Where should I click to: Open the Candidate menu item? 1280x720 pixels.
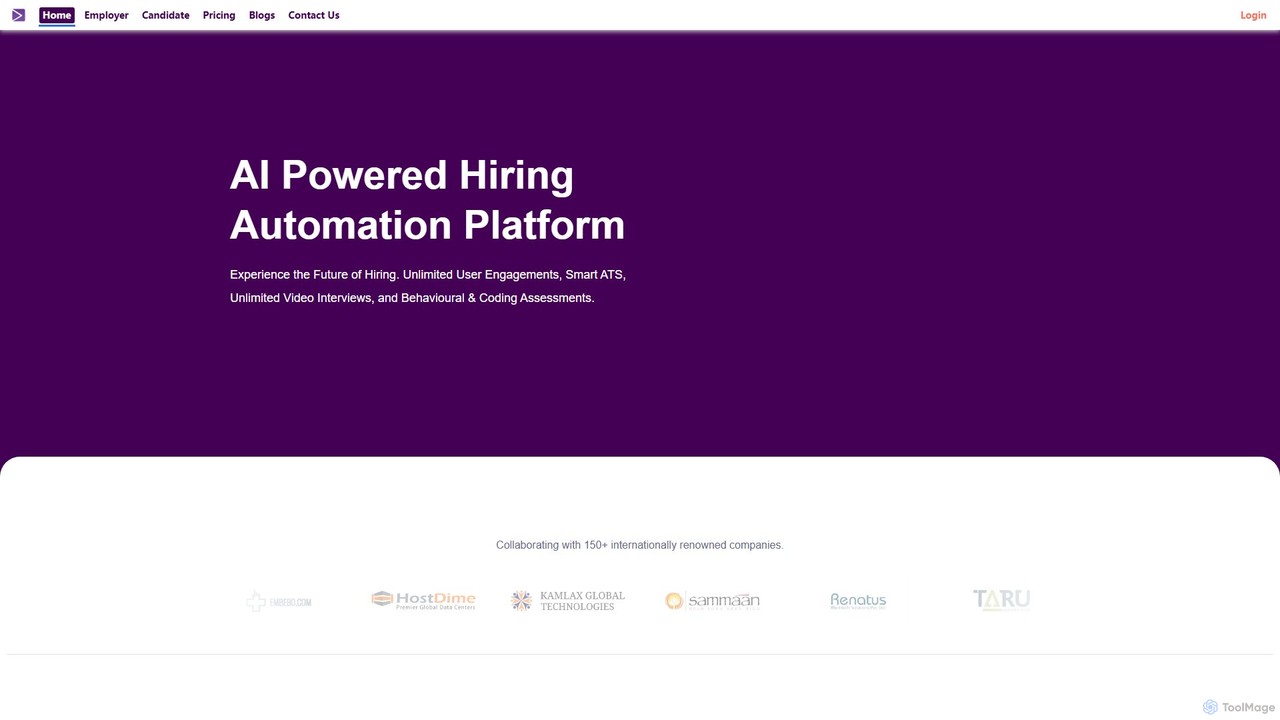tap(166, 15)
